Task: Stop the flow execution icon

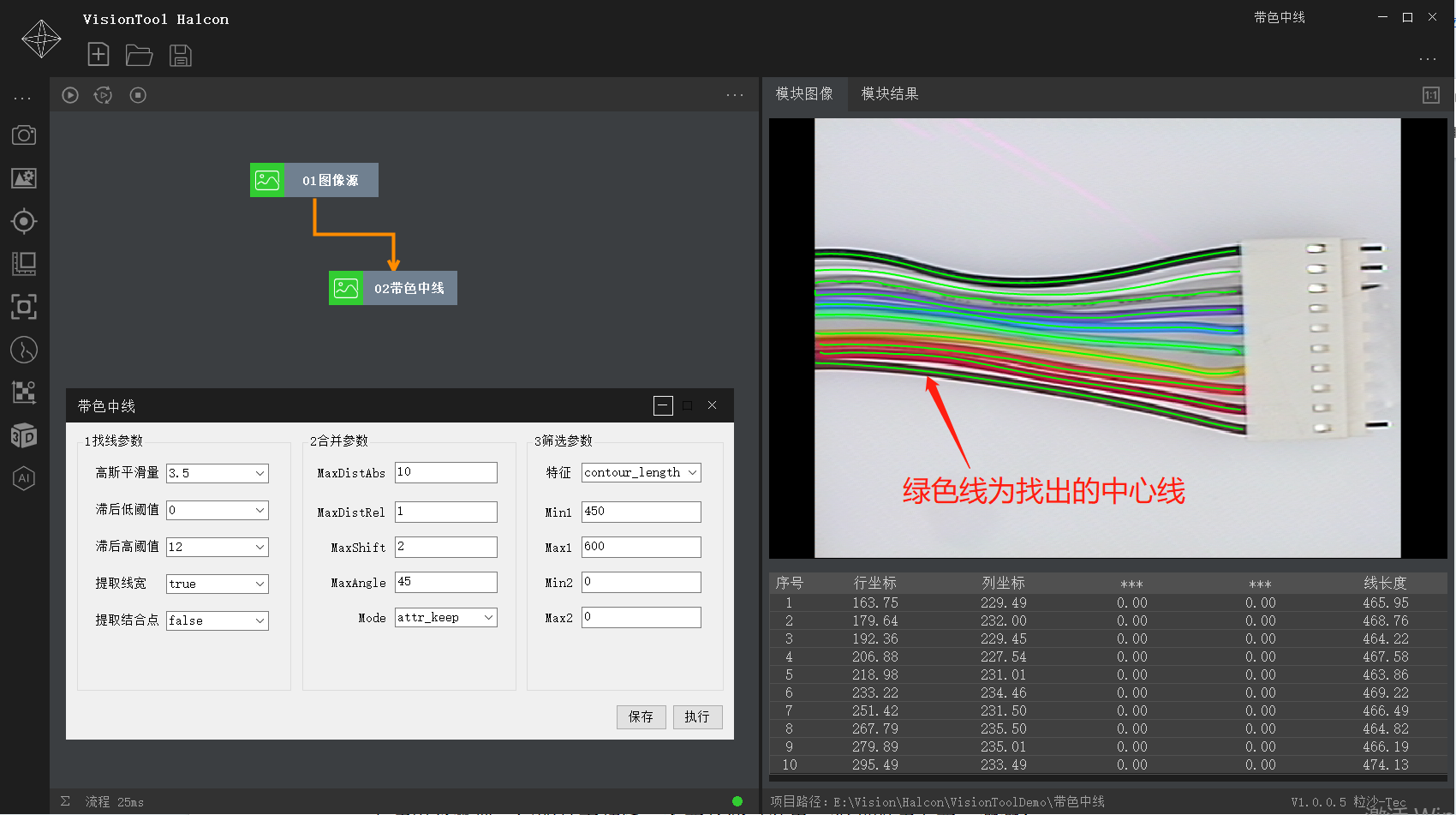Action: click(x=138, y=95)
